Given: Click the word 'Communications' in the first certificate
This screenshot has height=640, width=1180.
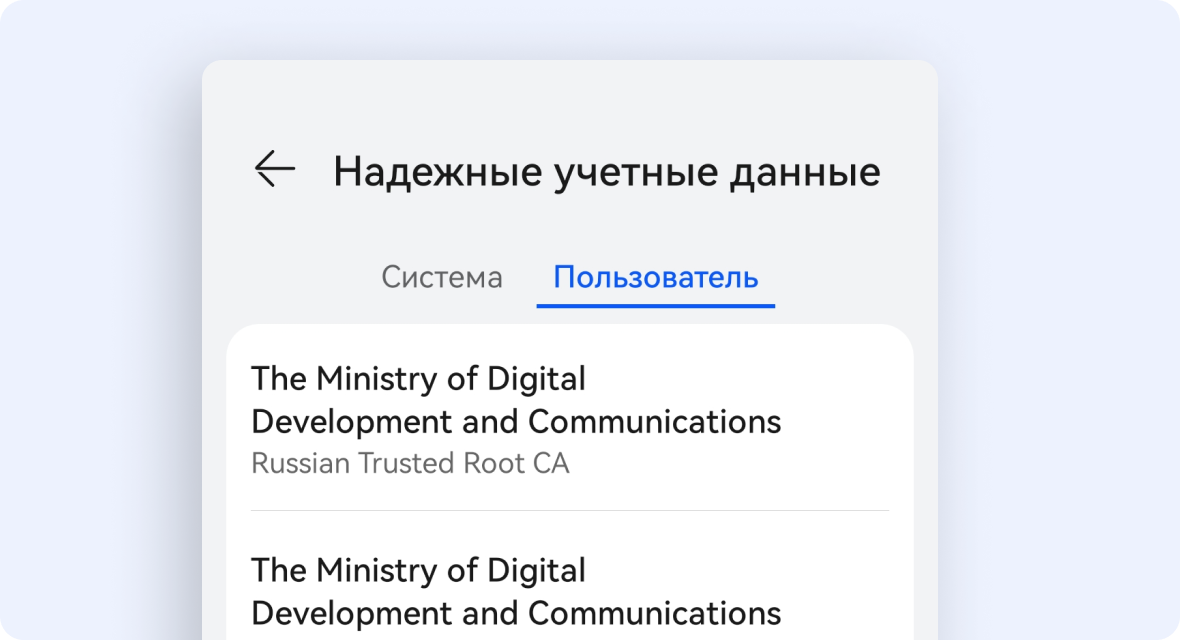Looking at the screenshot, I should click(x=654, y=422).
